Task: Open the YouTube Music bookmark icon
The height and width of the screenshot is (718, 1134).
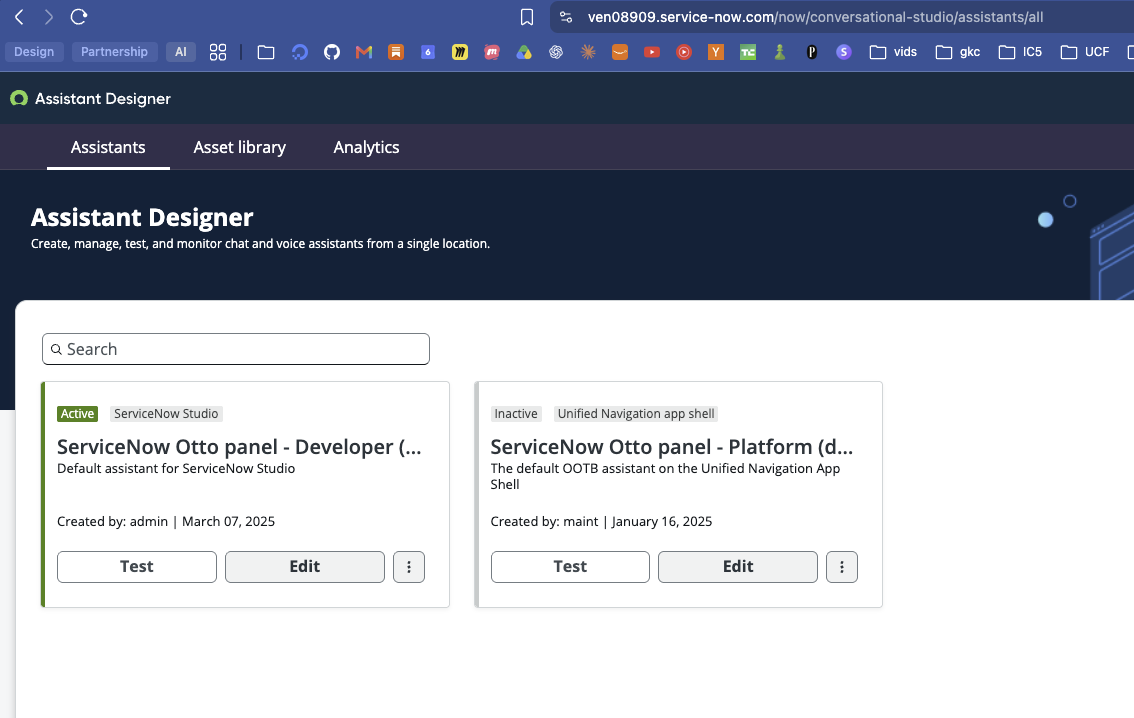Action: point(683,52)
